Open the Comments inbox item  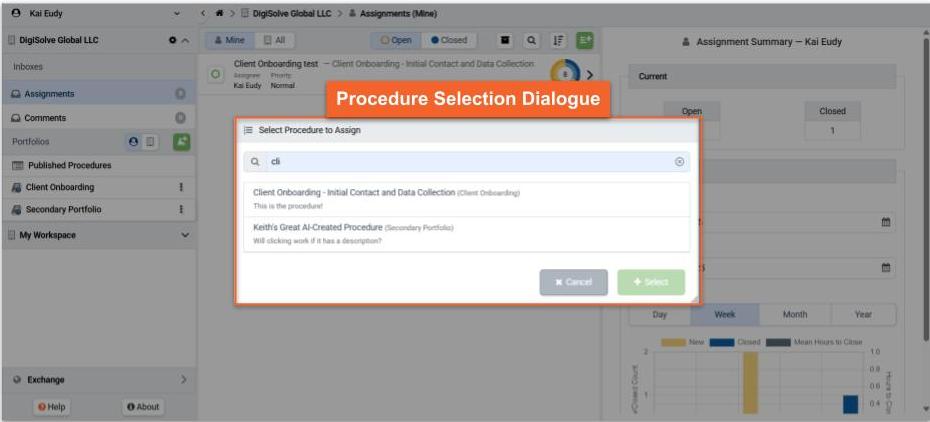[46, 118]
